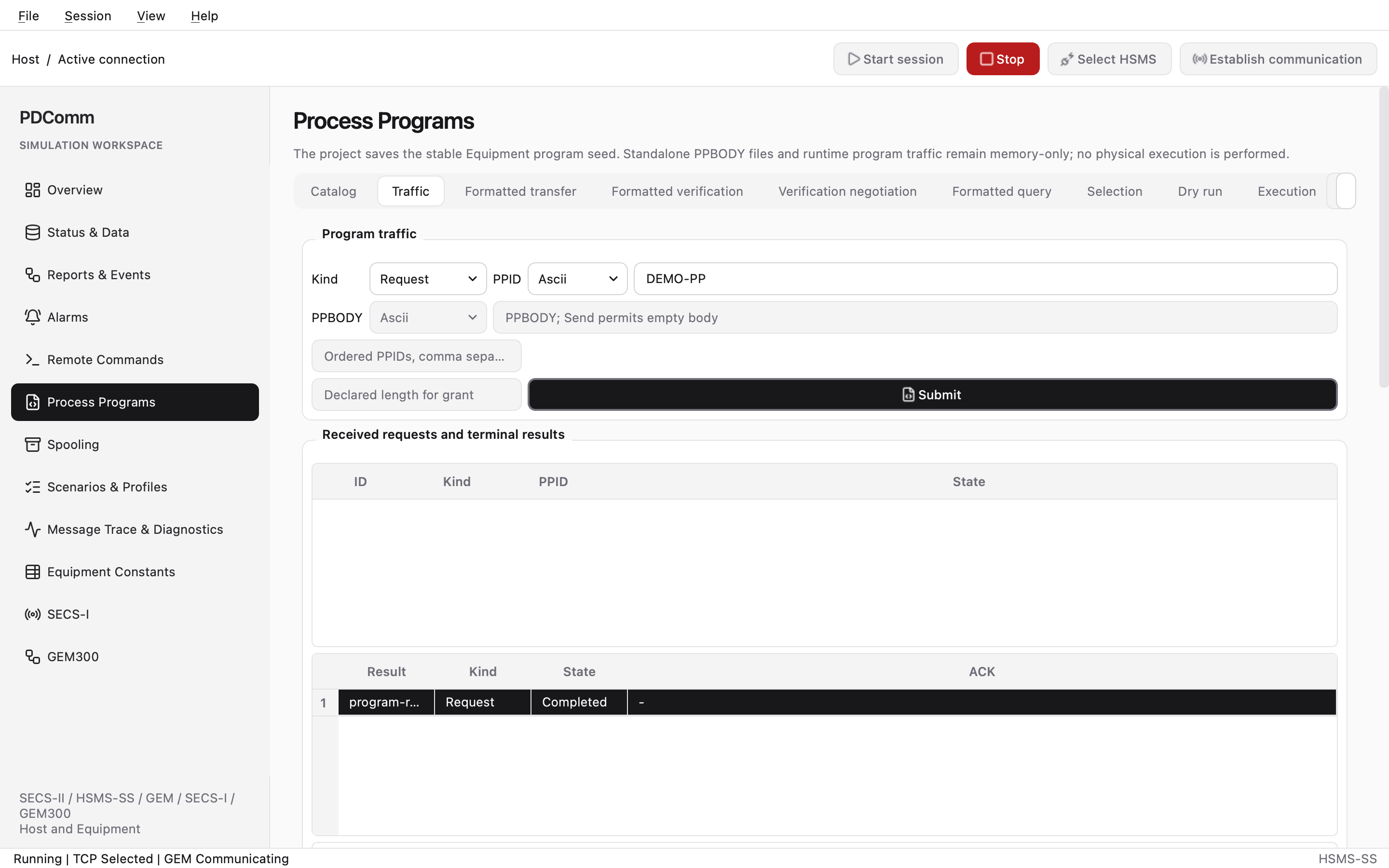Open Spooling in the sidebar
Viewport: 1389px width, 868px height.
coord(135,445)
